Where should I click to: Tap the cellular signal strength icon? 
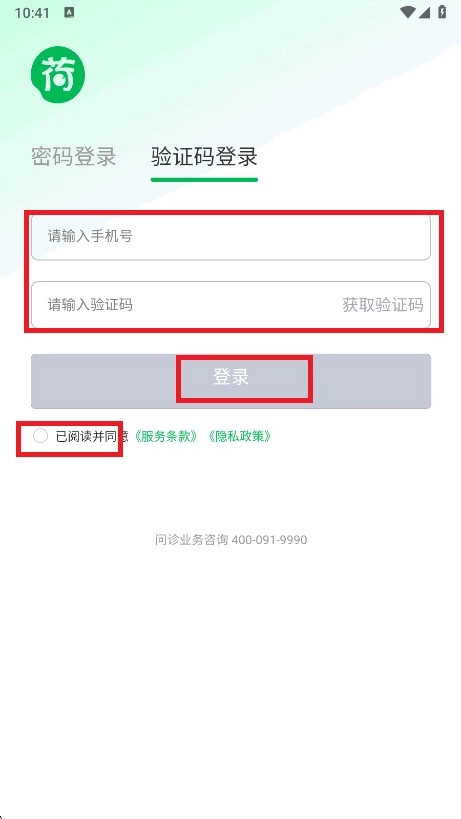(x=424, y=13)
